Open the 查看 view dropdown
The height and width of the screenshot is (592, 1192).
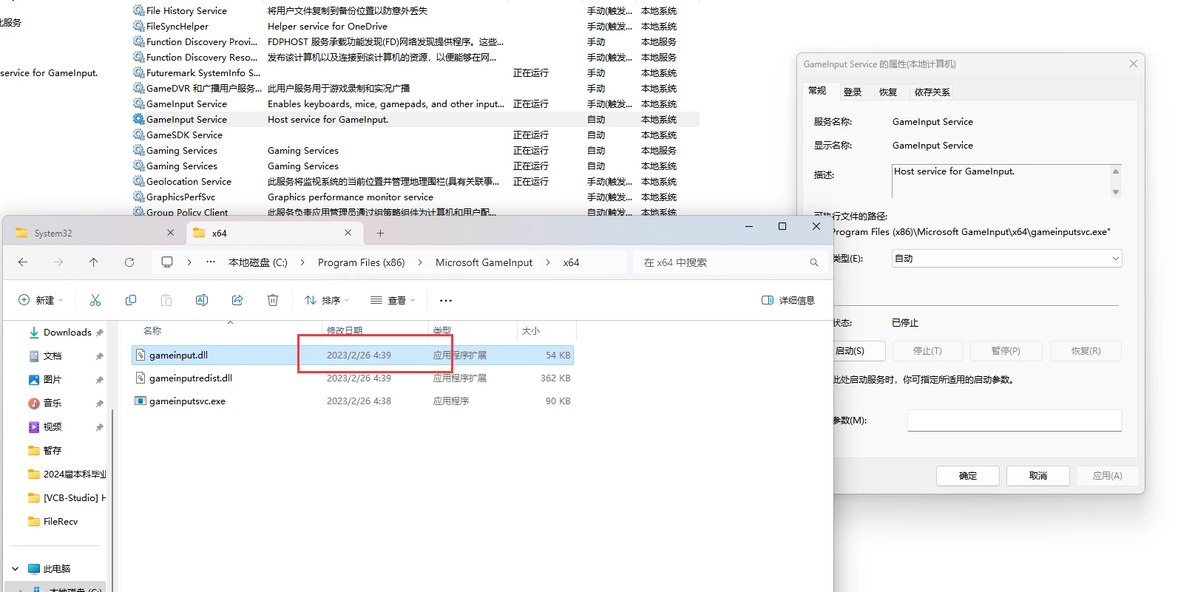[x=392, y=300]
